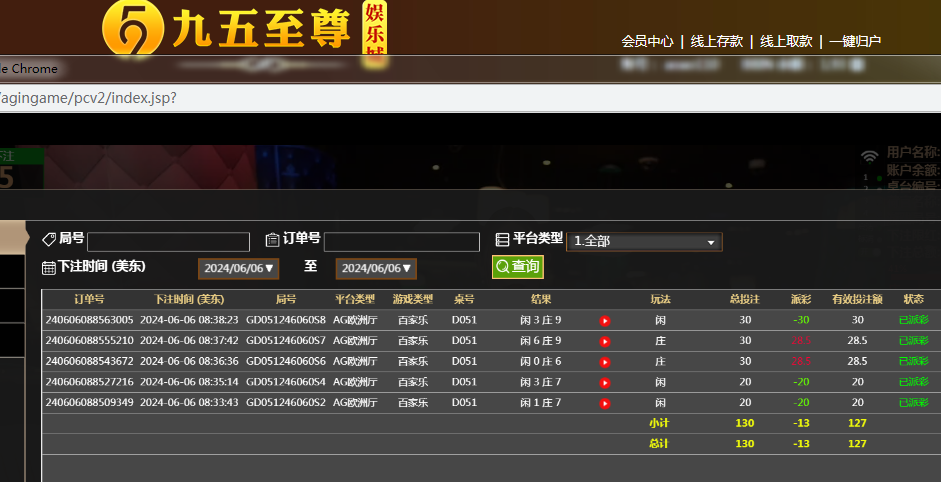Screen dimensions: 941x482
Task: Open the start date picker before 至
Action: pyautogui.click(x=238, y=268)
